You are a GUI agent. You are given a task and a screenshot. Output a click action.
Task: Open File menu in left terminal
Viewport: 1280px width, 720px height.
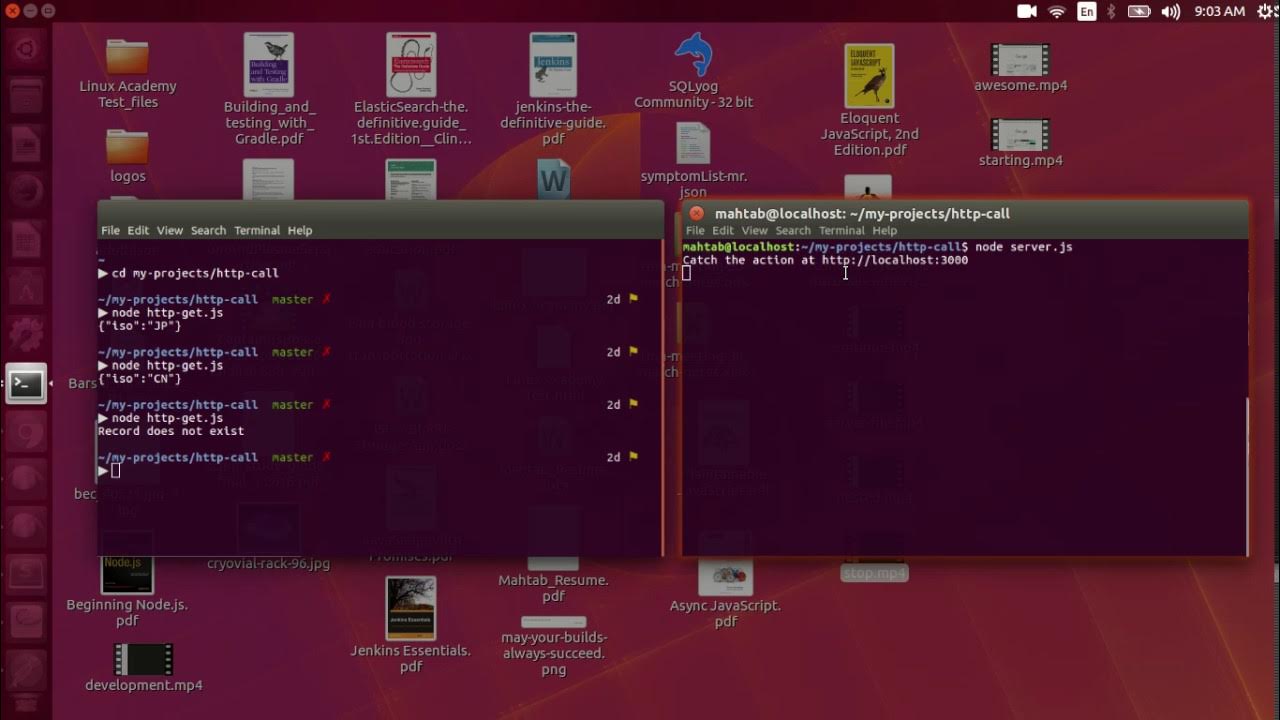coord(110,230)
